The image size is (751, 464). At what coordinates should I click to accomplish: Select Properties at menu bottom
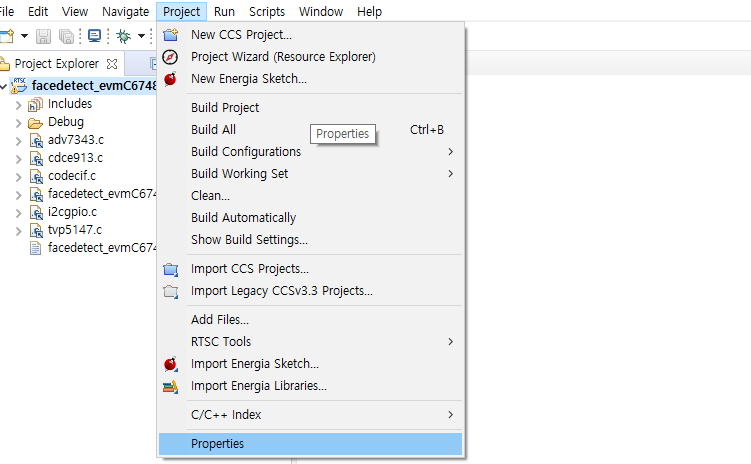point(310,444)
